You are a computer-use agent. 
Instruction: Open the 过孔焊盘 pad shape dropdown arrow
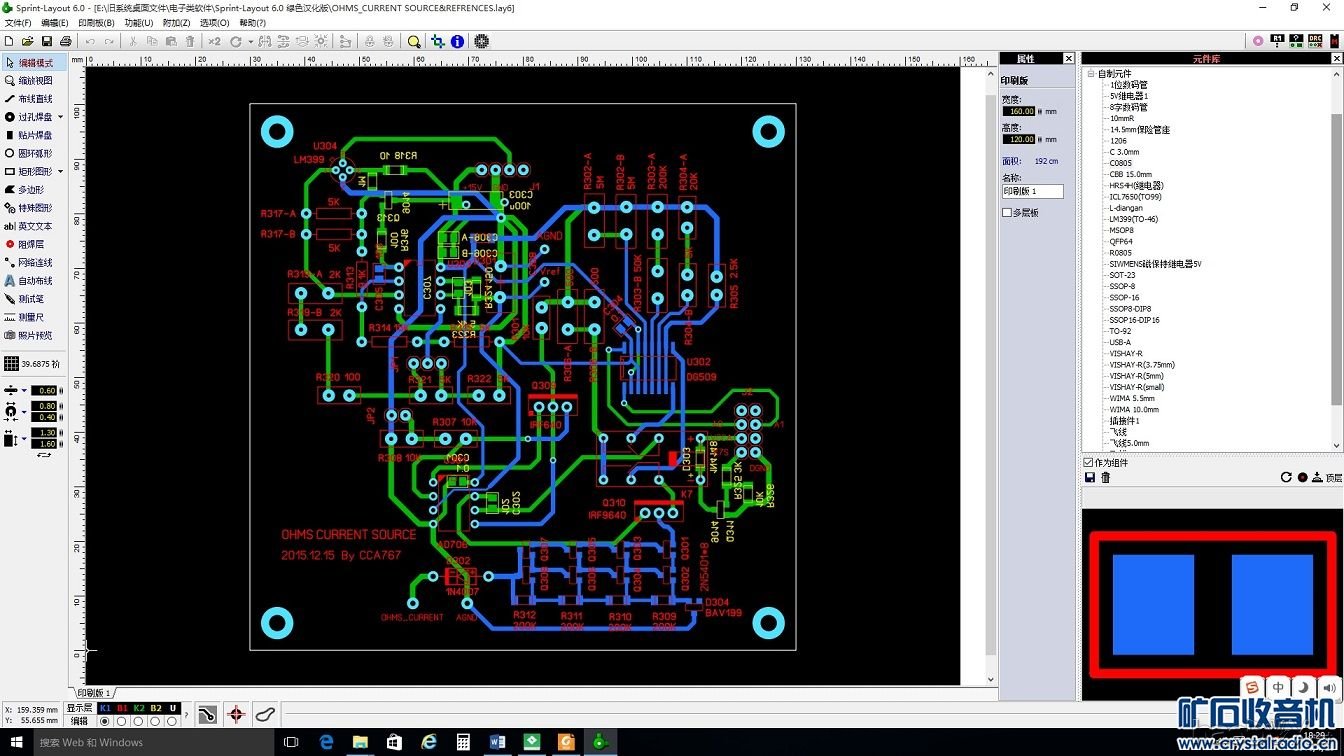click(x=60, y=117)
